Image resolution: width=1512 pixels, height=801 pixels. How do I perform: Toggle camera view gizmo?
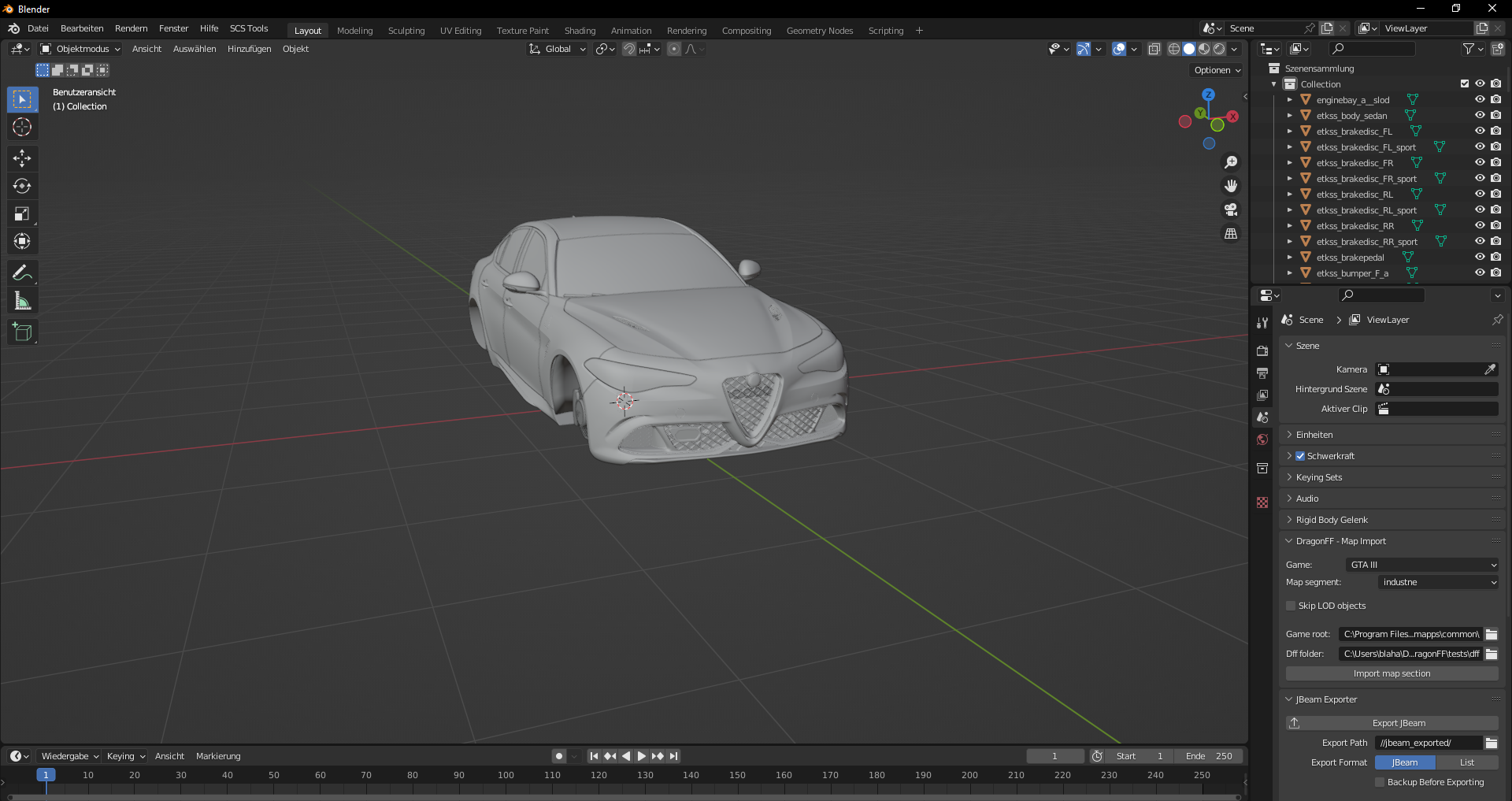[1231, 210]
